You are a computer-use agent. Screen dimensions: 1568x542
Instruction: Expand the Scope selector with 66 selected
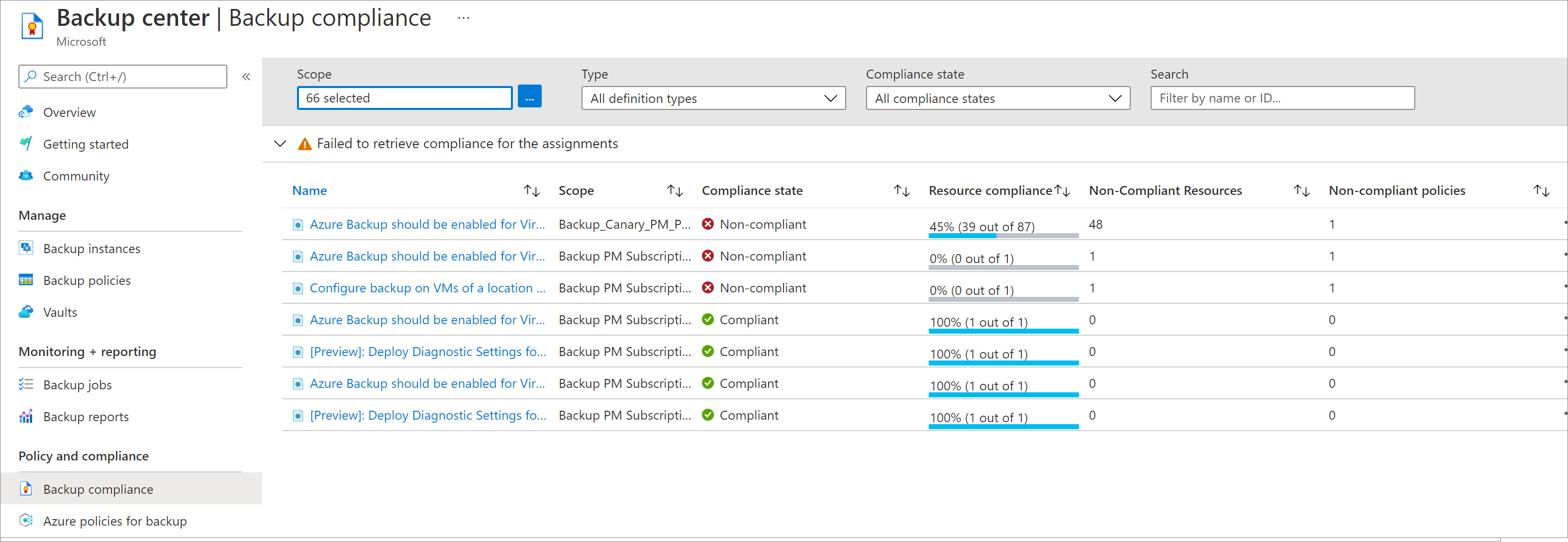530,97
